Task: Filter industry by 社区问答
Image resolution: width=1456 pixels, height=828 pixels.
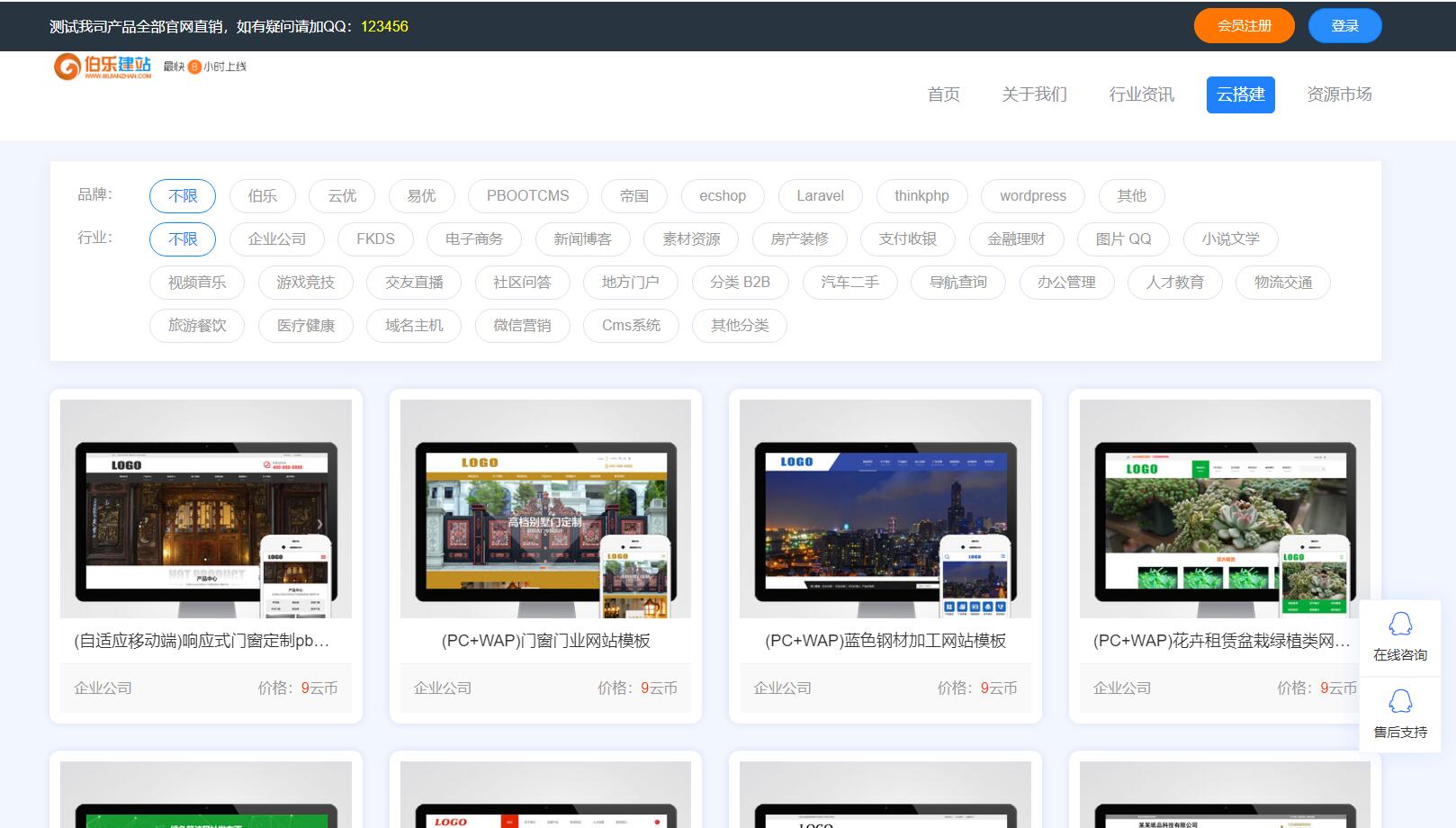Action: (522, 282)
